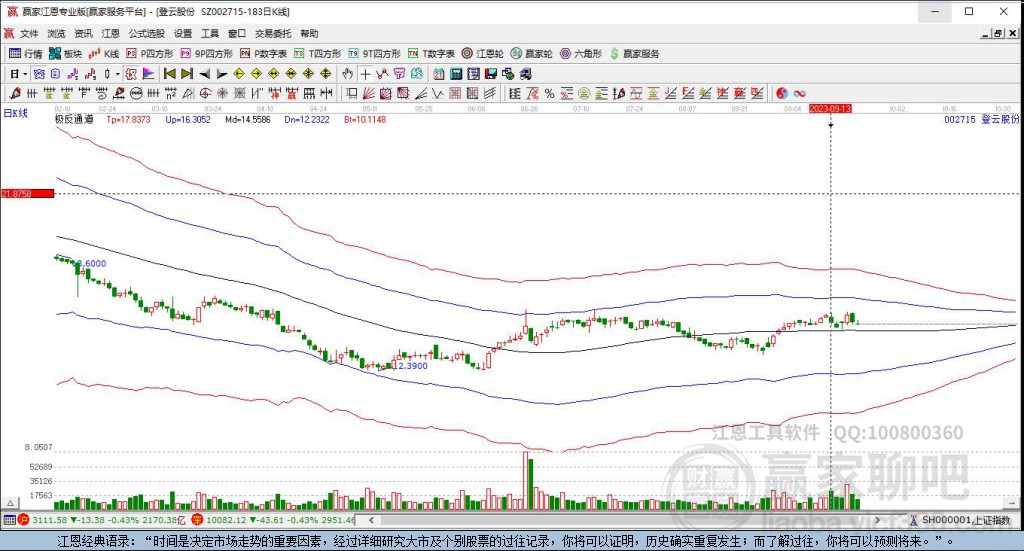
Task: Click the calculator icon in toolbar
Action: coord(456,73)
